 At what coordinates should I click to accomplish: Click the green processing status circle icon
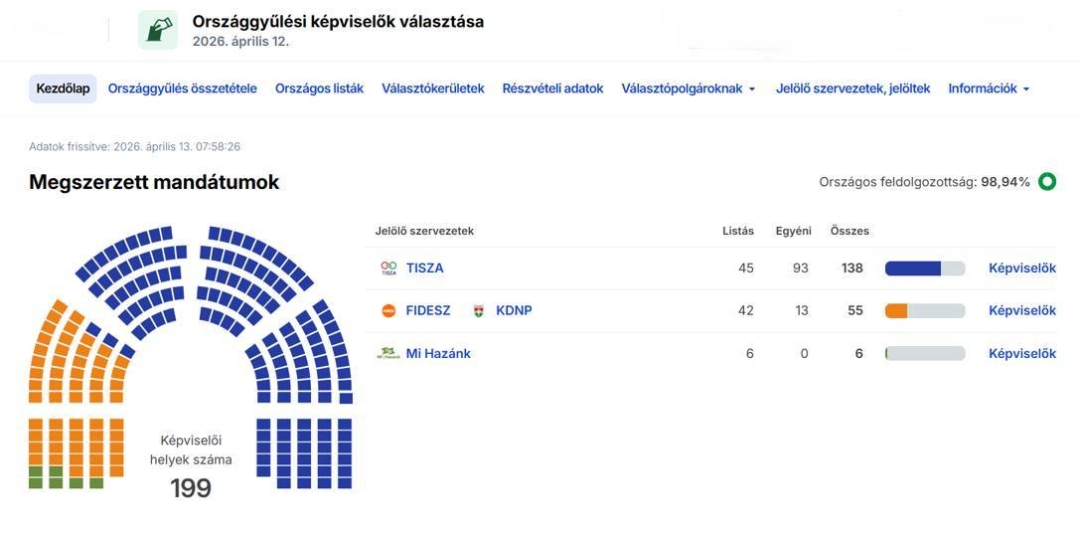click(1047, 182)
